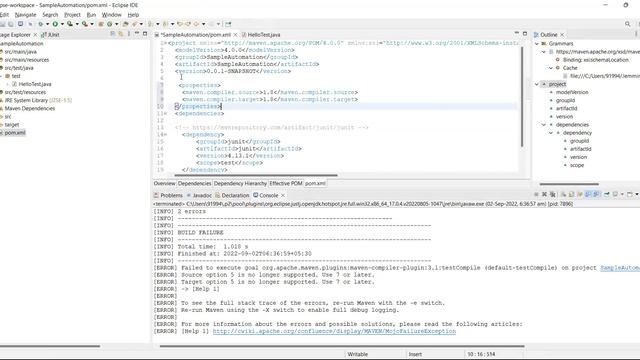Viewport: 640px width, 360px height.
Task: Toggle Show Console on Standard Error change
Action: point(596,195)
